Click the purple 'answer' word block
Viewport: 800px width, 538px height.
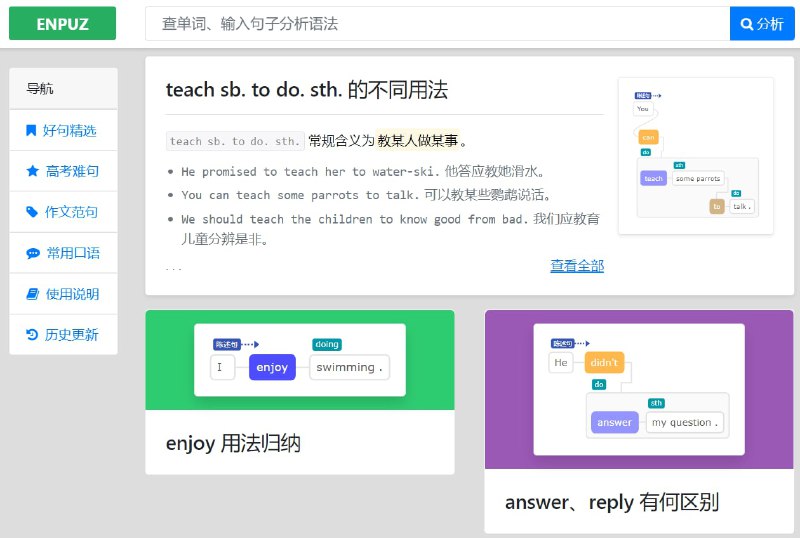pos(614,422)
